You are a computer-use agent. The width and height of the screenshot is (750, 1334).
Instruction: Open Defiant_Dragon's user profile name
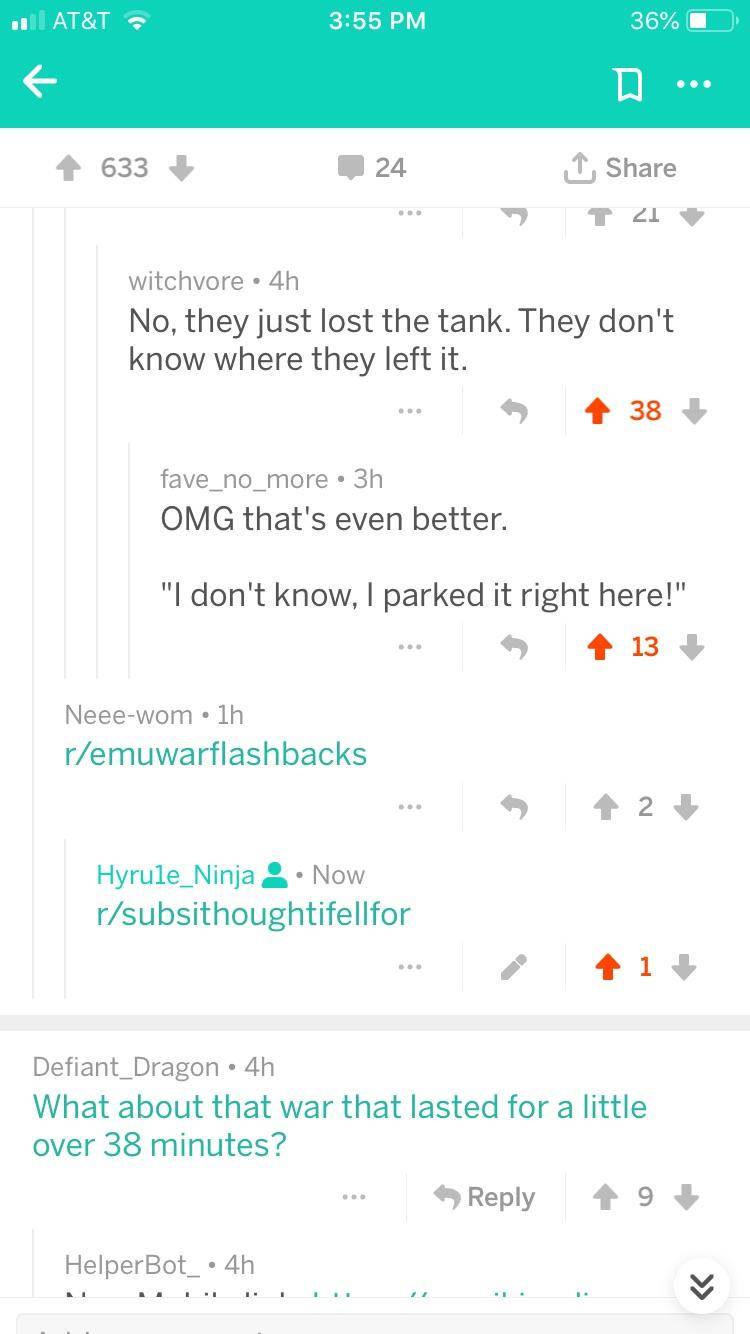click(126, 1067)
